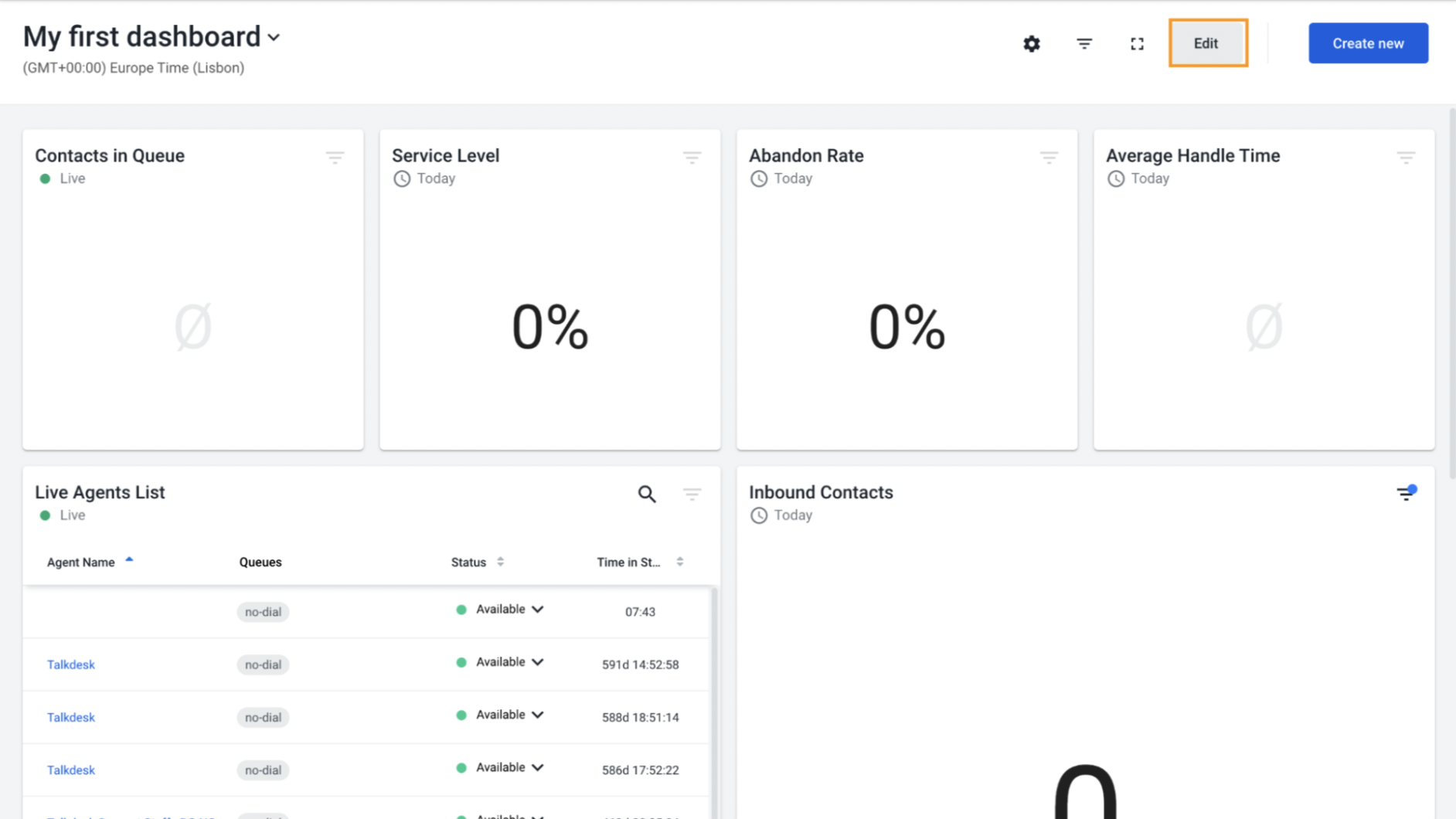
Task: Sort by Agent Name column arrow
Action: pos(129,559)
